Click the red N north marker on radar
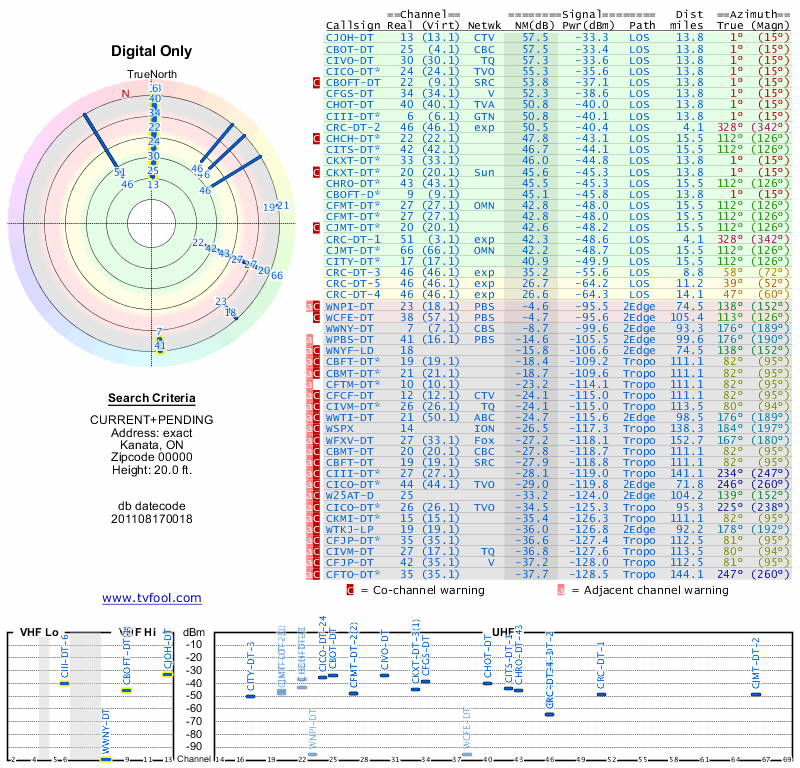The height and width of the screenshot is (768, 800). coord(126,94)
